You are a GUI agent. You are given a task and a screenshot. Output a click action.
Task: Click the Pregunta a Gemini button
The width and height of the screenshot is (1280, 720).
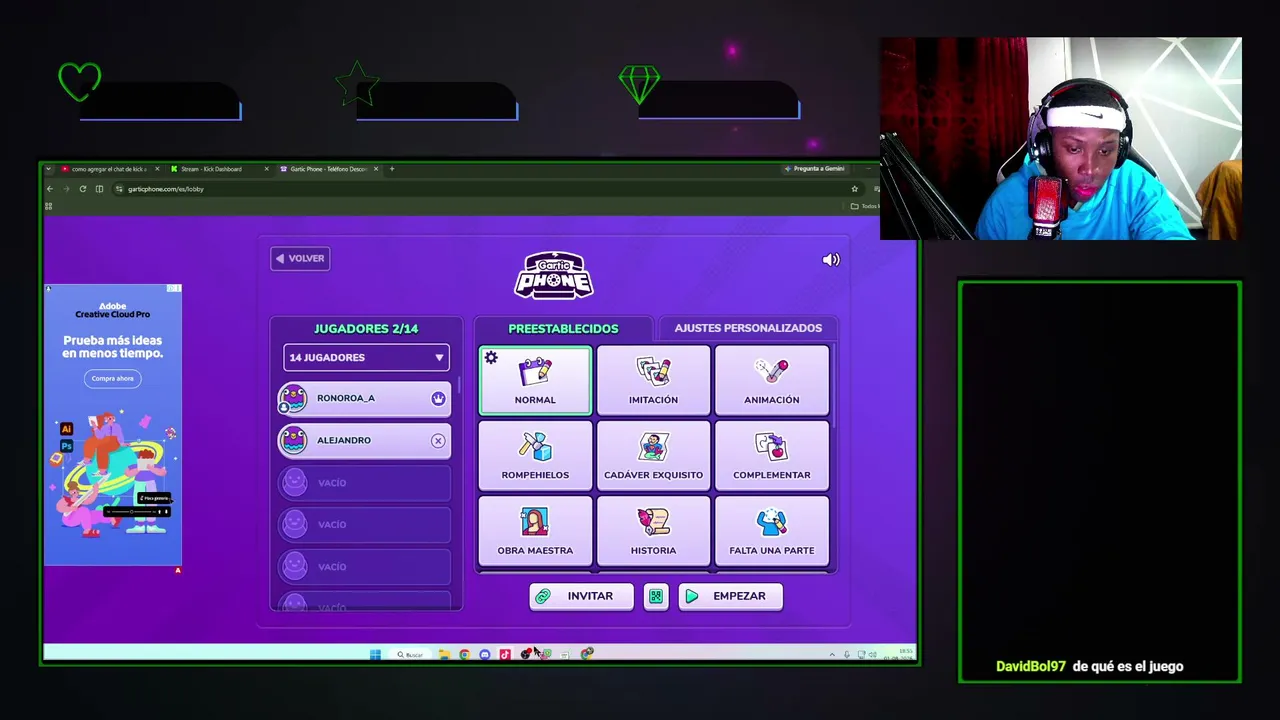pyautogui.click(x=815, y=169)
